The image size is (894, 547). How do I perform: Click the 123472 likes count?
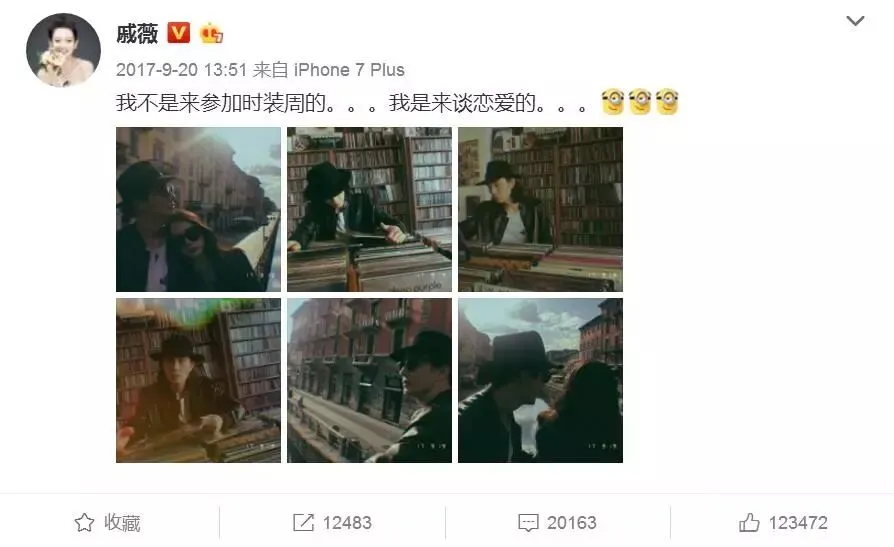(798, 522)
